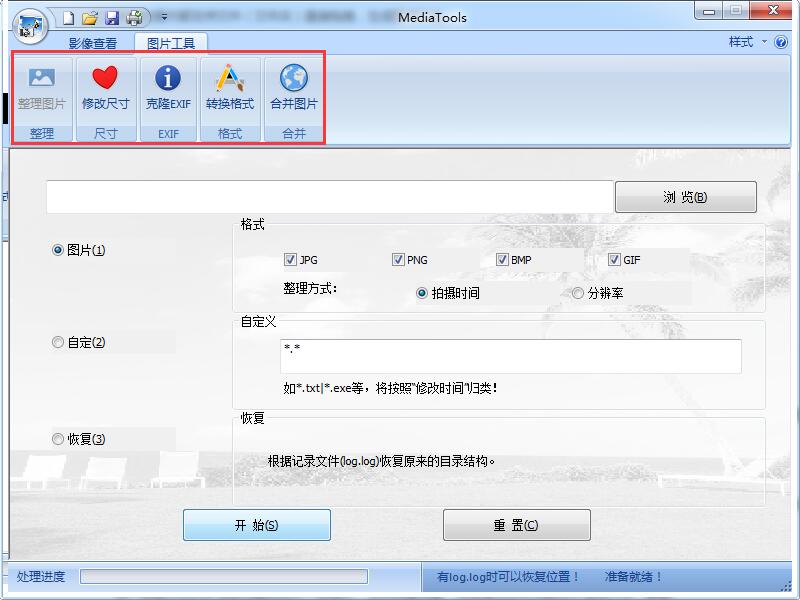This screenshot has height=600, width=800.
Task: Switch to the 影像查看 tab
Action: 93,43
